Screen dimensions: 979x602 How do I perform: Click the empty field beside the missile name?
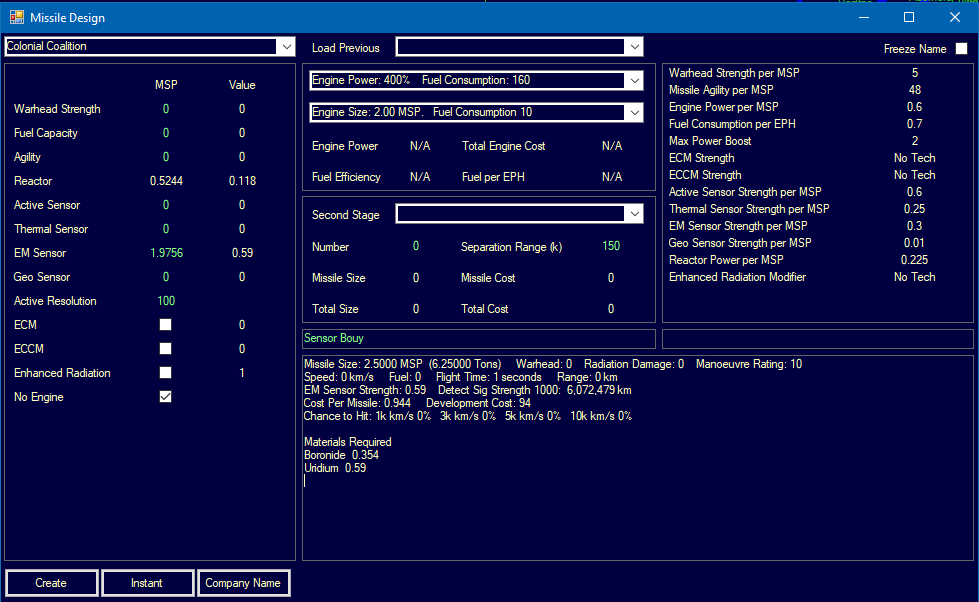pyautogui.click(x=817, y=338)
